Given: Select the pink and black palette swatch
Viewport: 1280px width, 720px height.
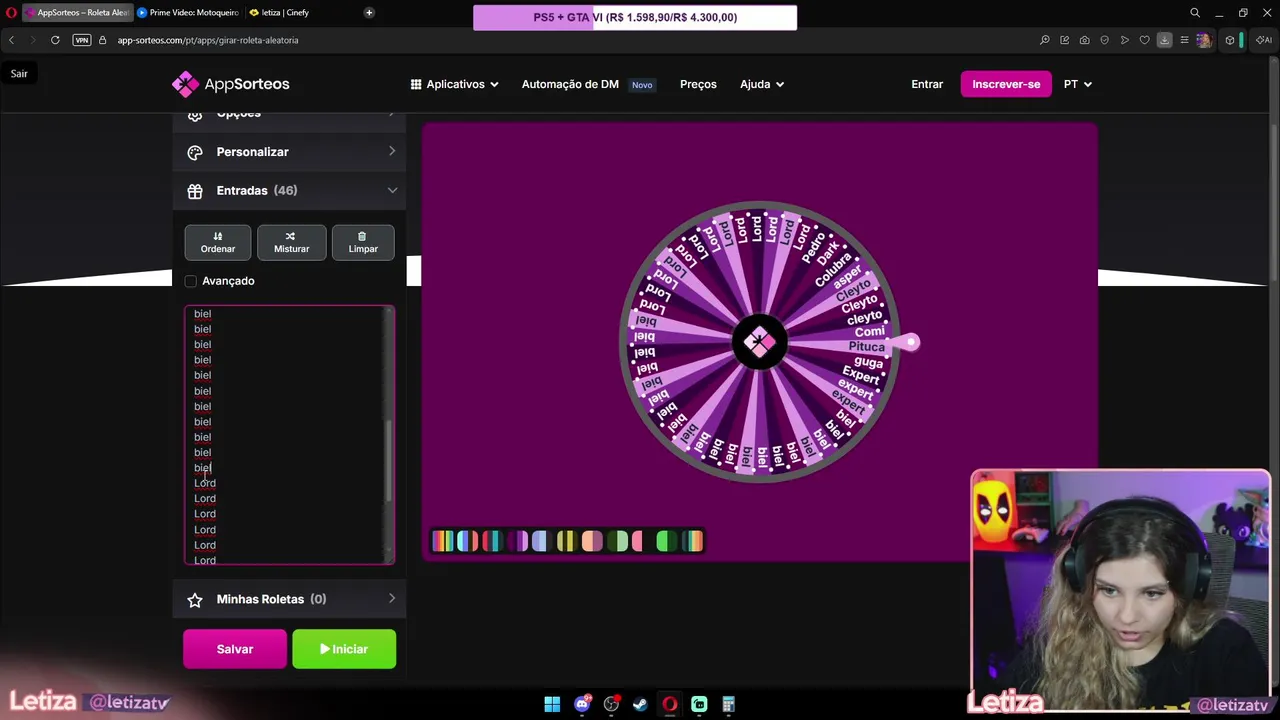Looking at the screenshot, I should pos(643,541).
